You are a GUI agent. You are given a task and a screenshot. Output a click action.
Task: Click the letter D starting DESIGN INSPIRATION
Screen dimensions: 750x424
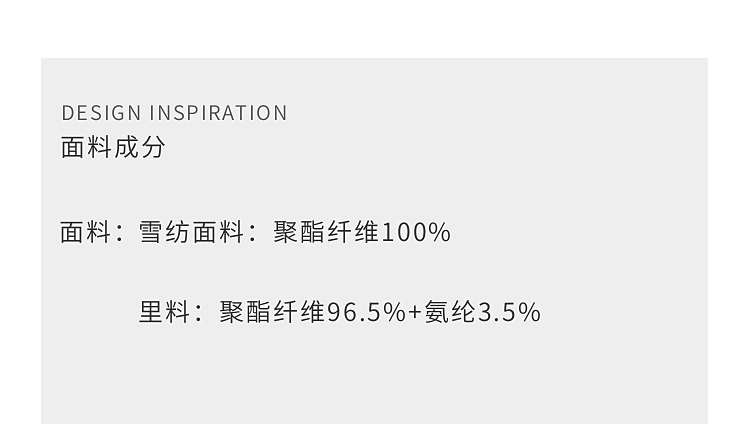tap(68, 113)
